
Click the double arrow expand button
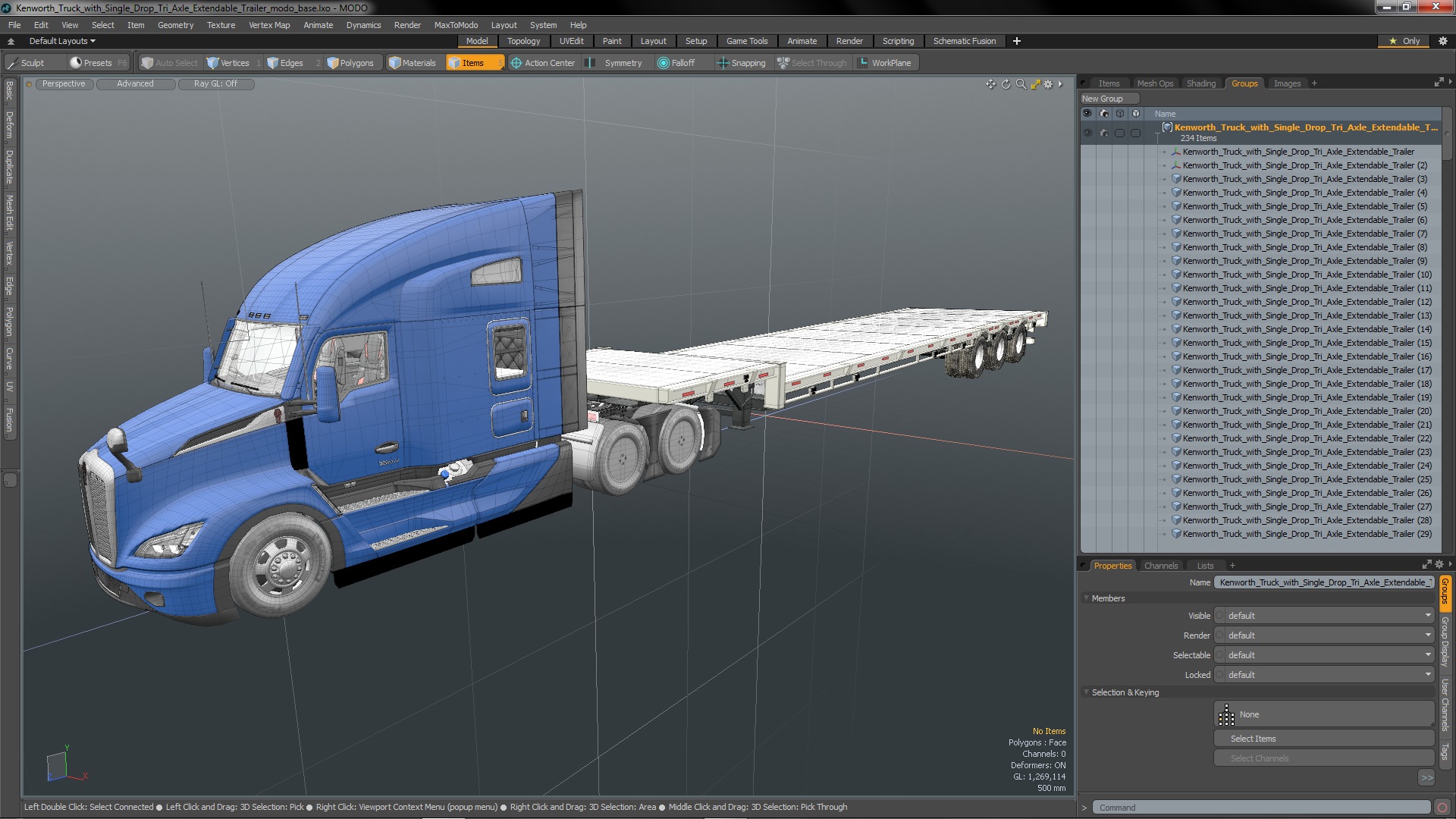(x=1426, y=778)
